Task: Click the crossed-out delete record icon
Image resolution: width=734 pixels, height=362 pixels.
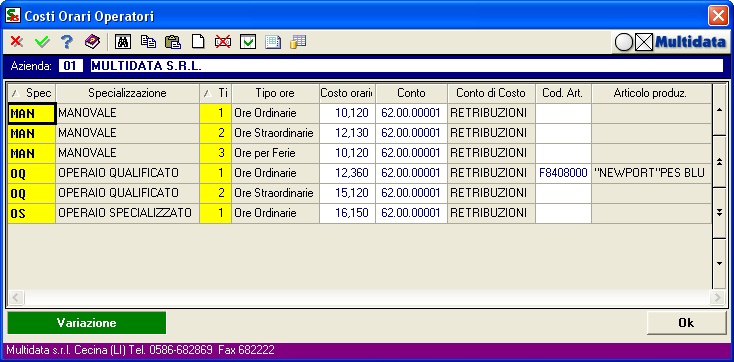Action: coord(223,42)
